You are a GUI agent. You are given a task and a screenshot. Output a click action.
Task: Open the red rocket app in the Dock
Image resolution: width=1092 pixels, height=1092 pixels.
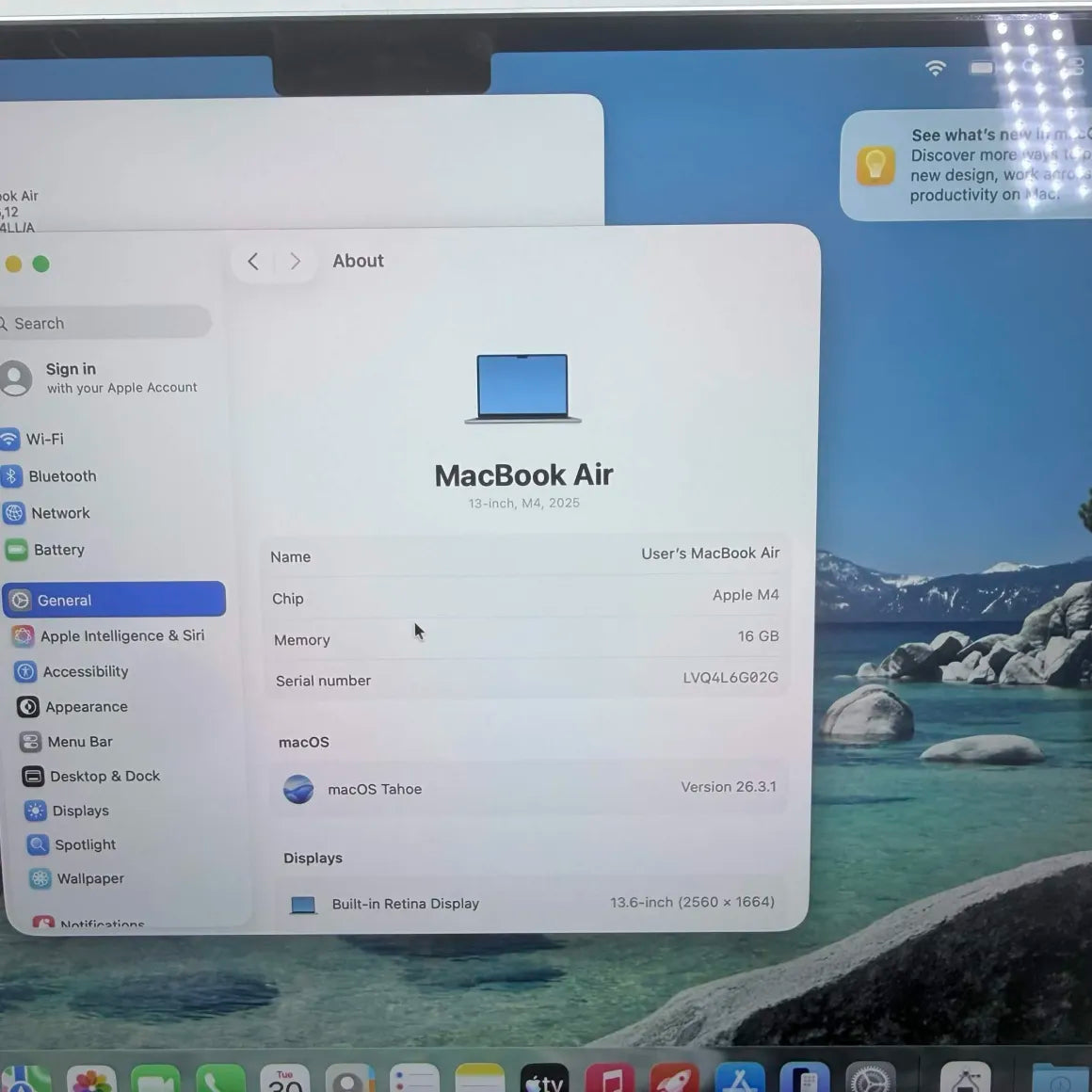click(674, 1078)
